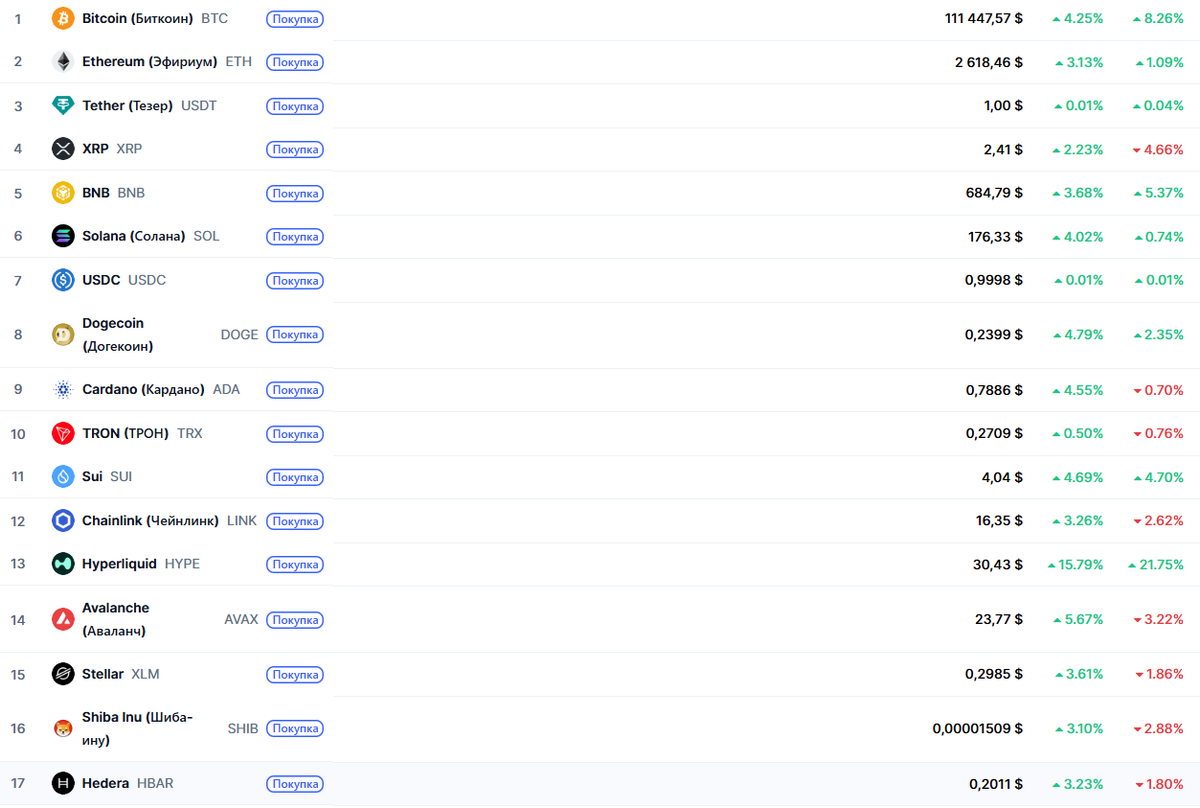The height and width of the screenshot is (808, 1200).
Task: Open the Stellar coin name link
Action: [x=103, y=674]
